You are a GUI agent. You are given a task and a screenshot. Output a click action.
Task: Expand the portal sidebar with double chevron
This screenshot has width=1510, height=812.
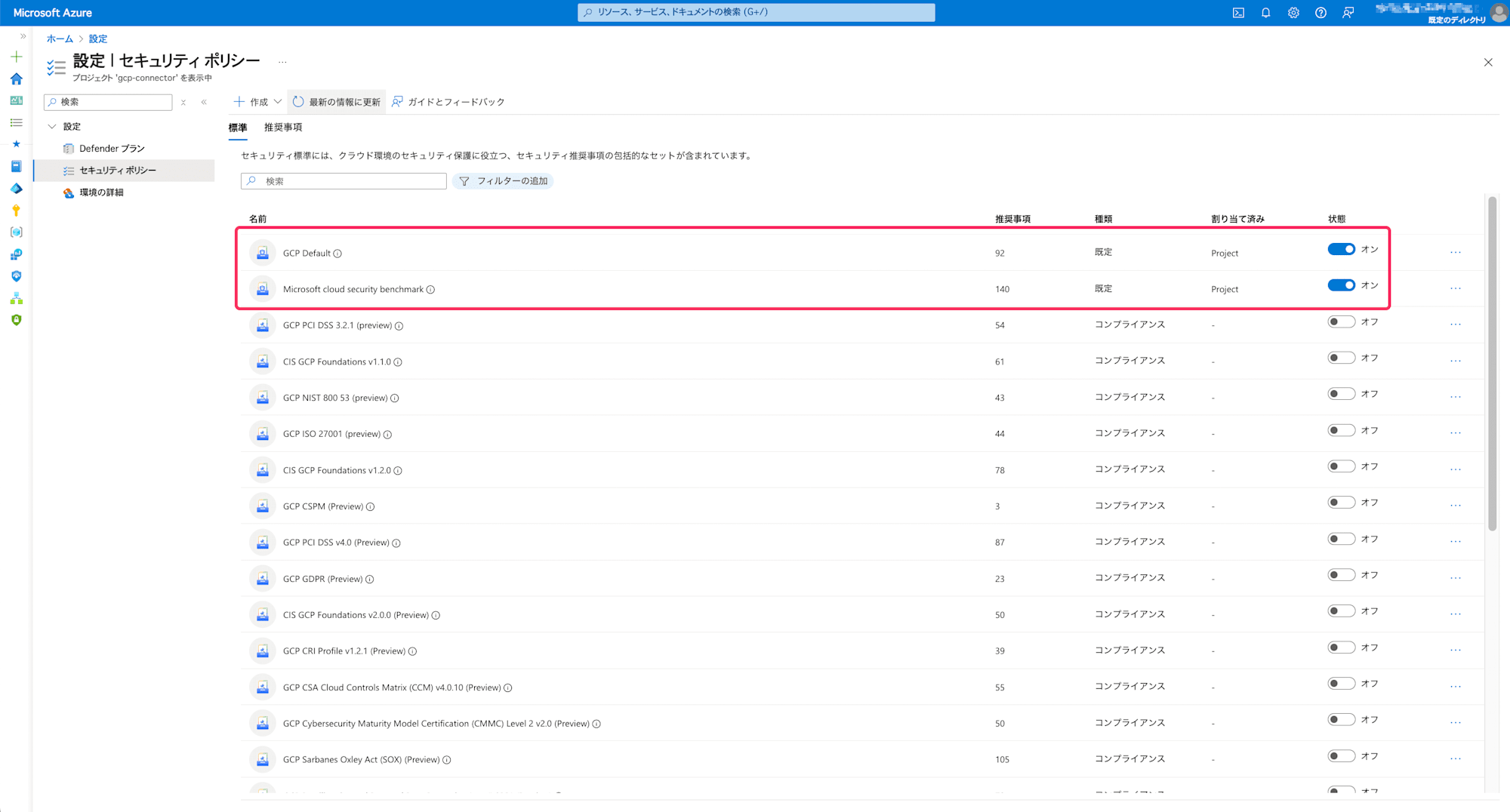click(x=23, y=36)
